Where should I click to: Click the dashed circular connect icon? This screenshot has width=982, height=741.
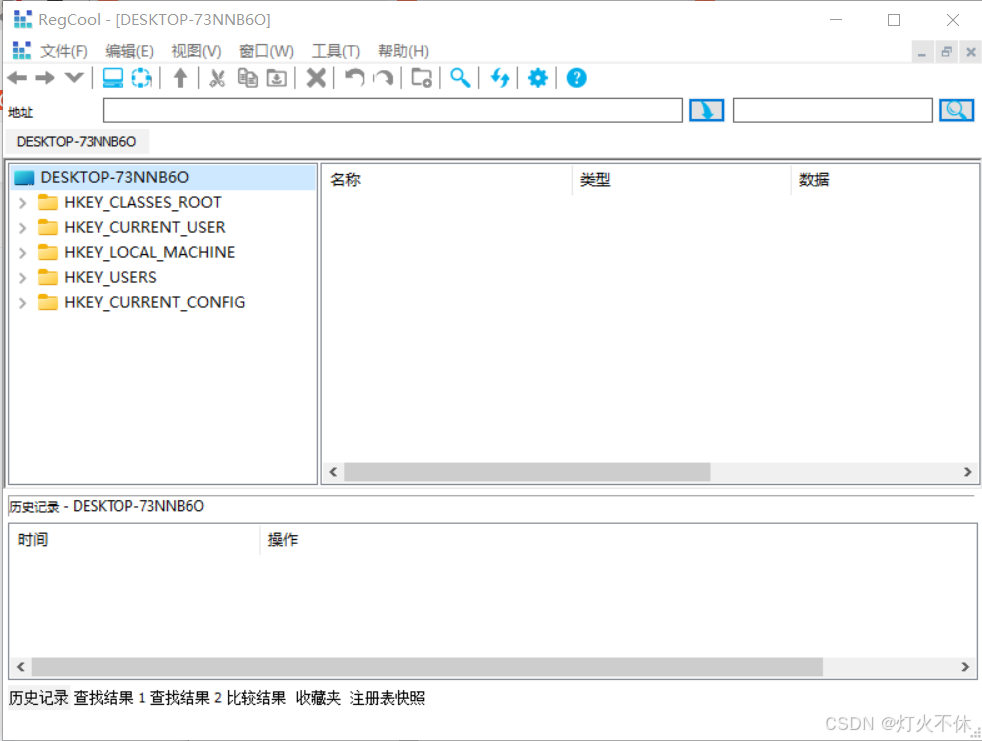coord(142,78)
